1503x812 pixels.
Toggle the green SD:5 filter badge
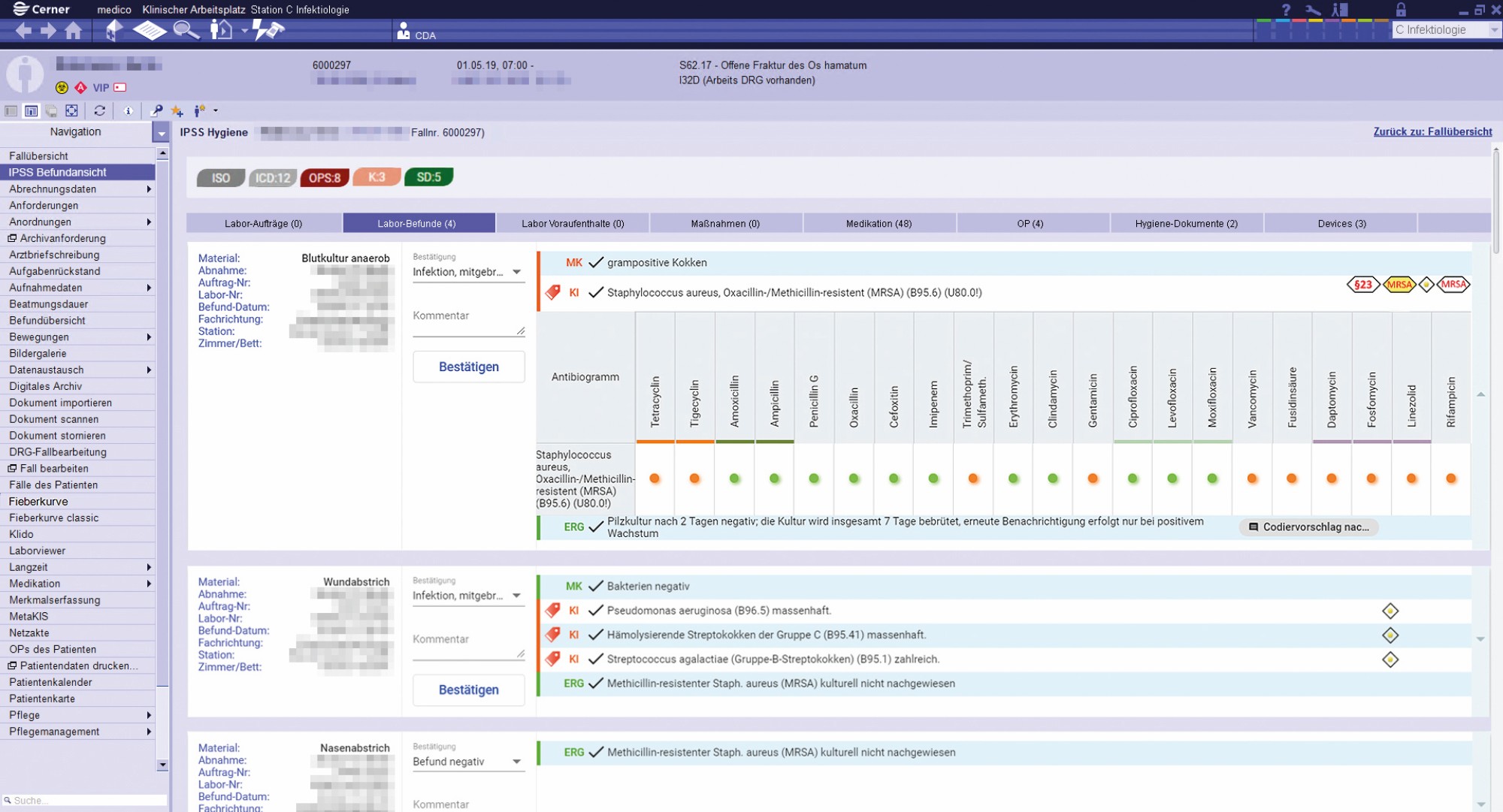[x=429, y=177]
